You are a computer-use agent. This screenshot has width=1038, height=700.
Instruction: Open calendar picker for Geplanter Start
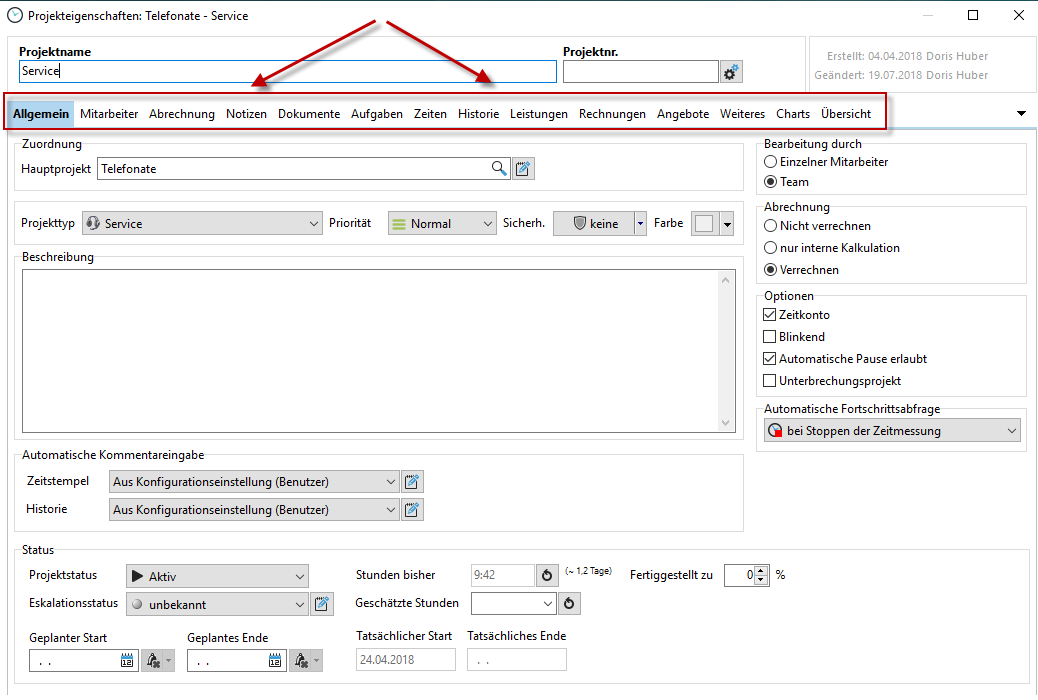pyautogui.click(x=127, y=661)
